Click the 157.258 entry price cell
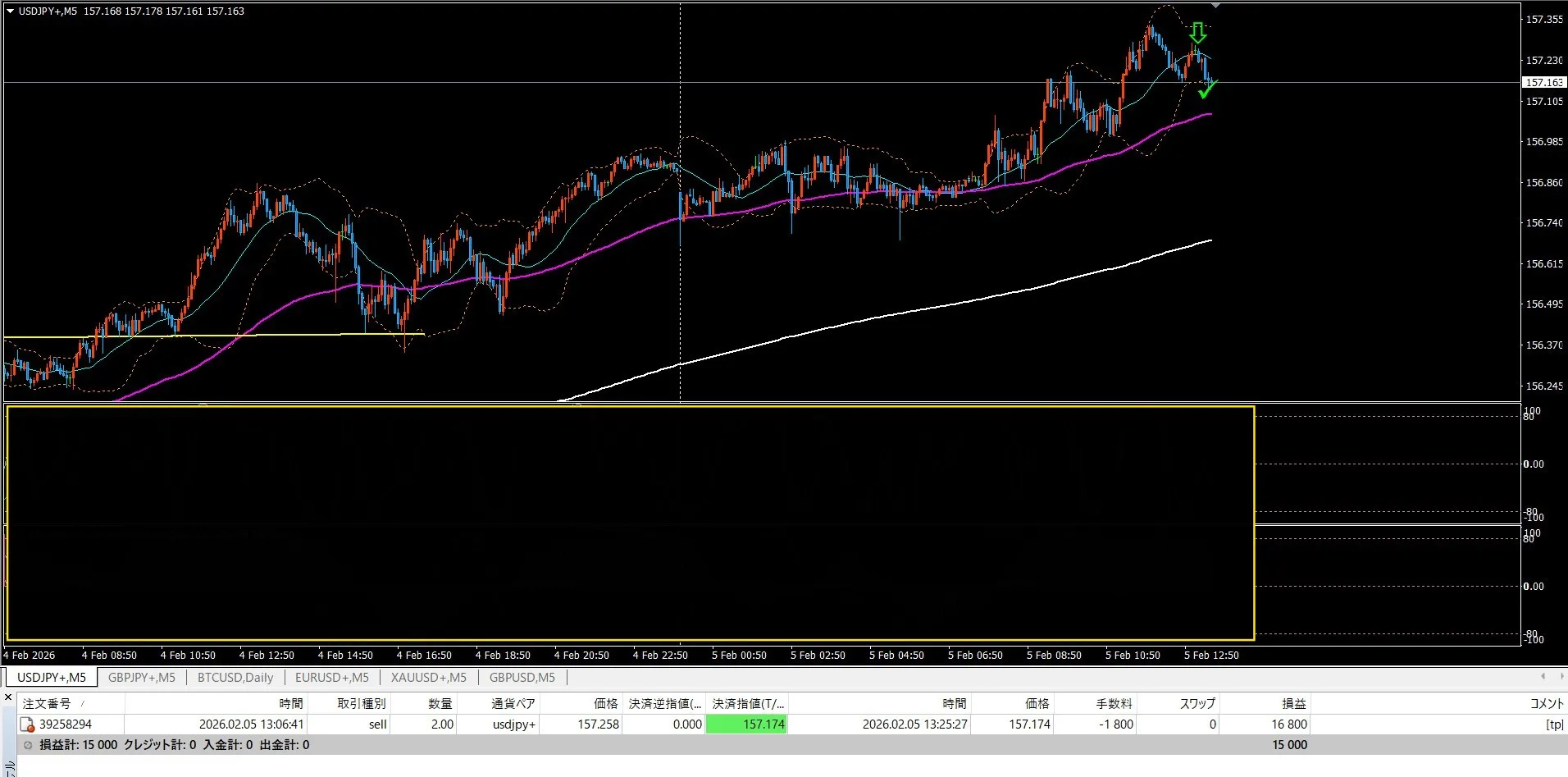The height and width of the screenshot is (777, 1568). pos(599,724)
